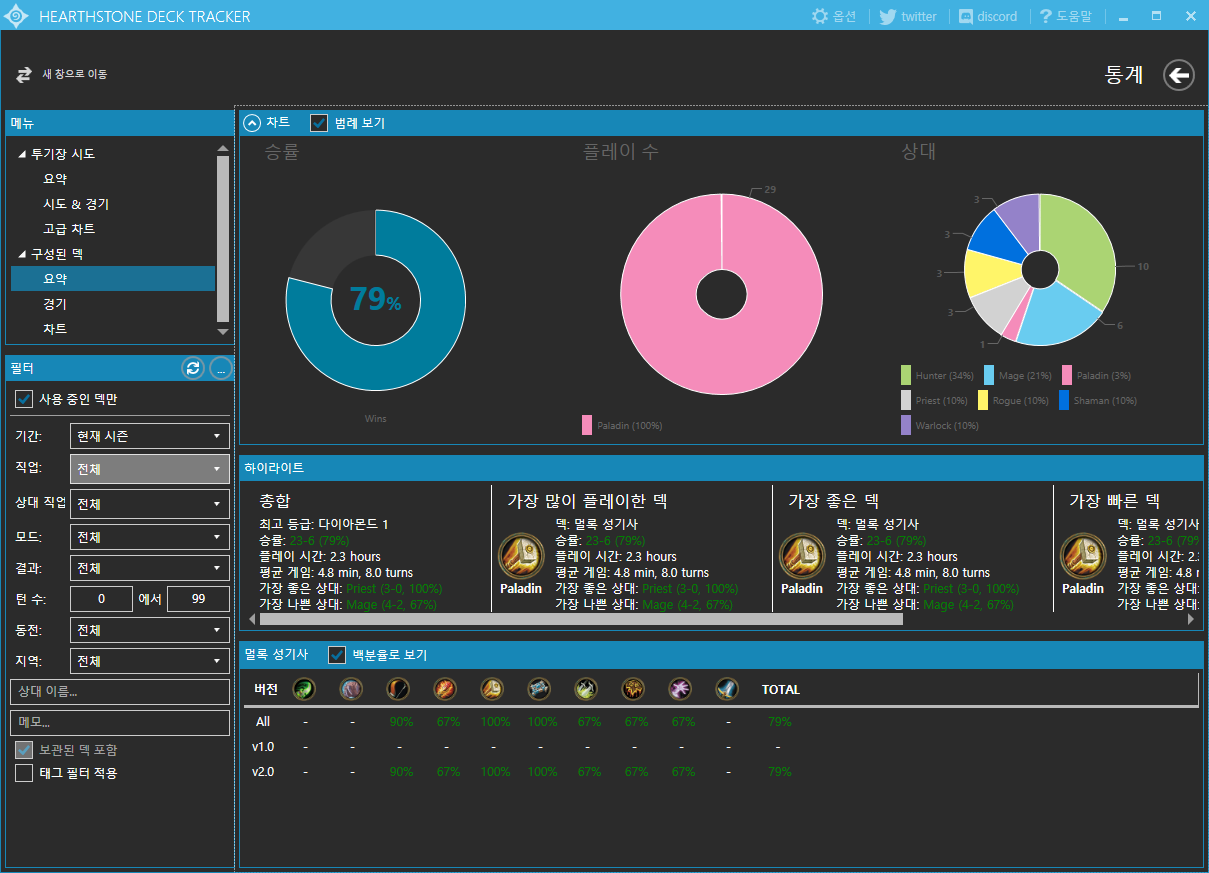
Task: Toggle the 보관된 덱 포함 checkbox
Action: [24, 750]
